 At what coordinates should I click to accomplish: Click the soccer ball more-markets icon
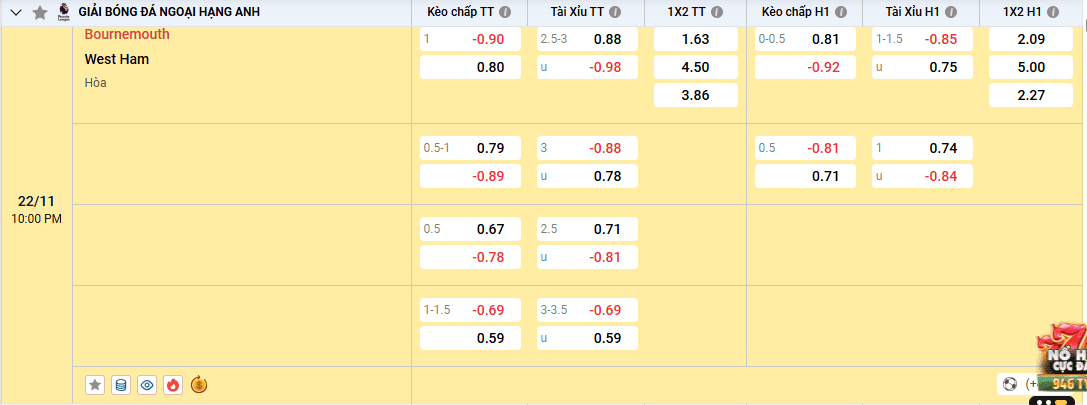1010,384
